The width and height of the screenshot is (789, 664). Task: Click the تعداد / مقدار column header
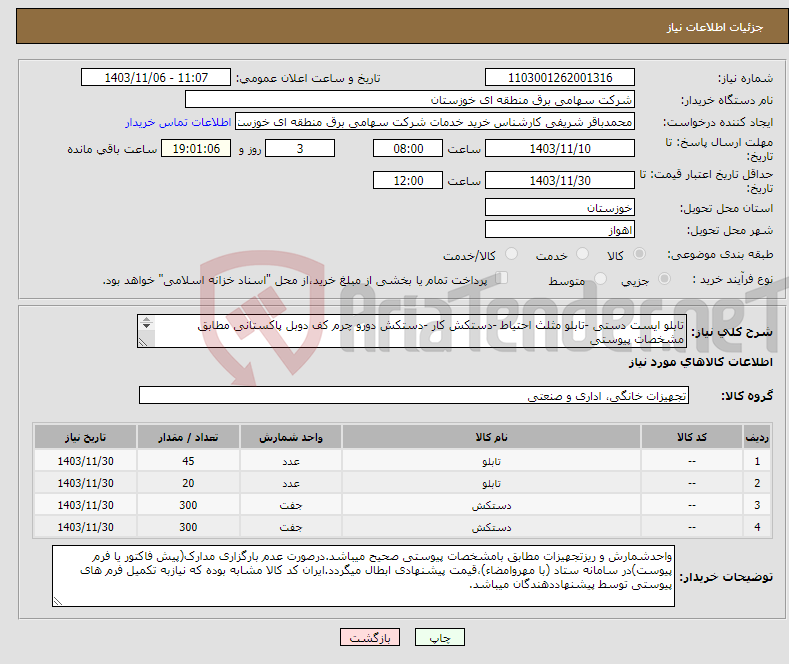coord(188,437)
